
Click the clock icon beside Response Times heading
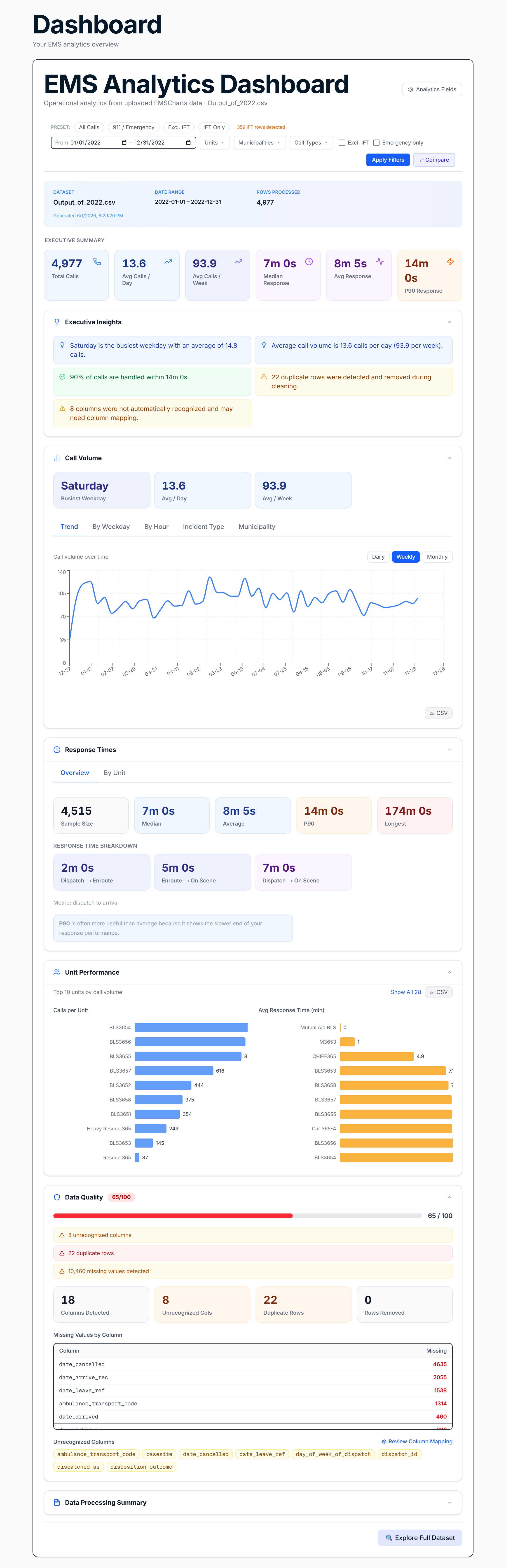click(57, 750)
